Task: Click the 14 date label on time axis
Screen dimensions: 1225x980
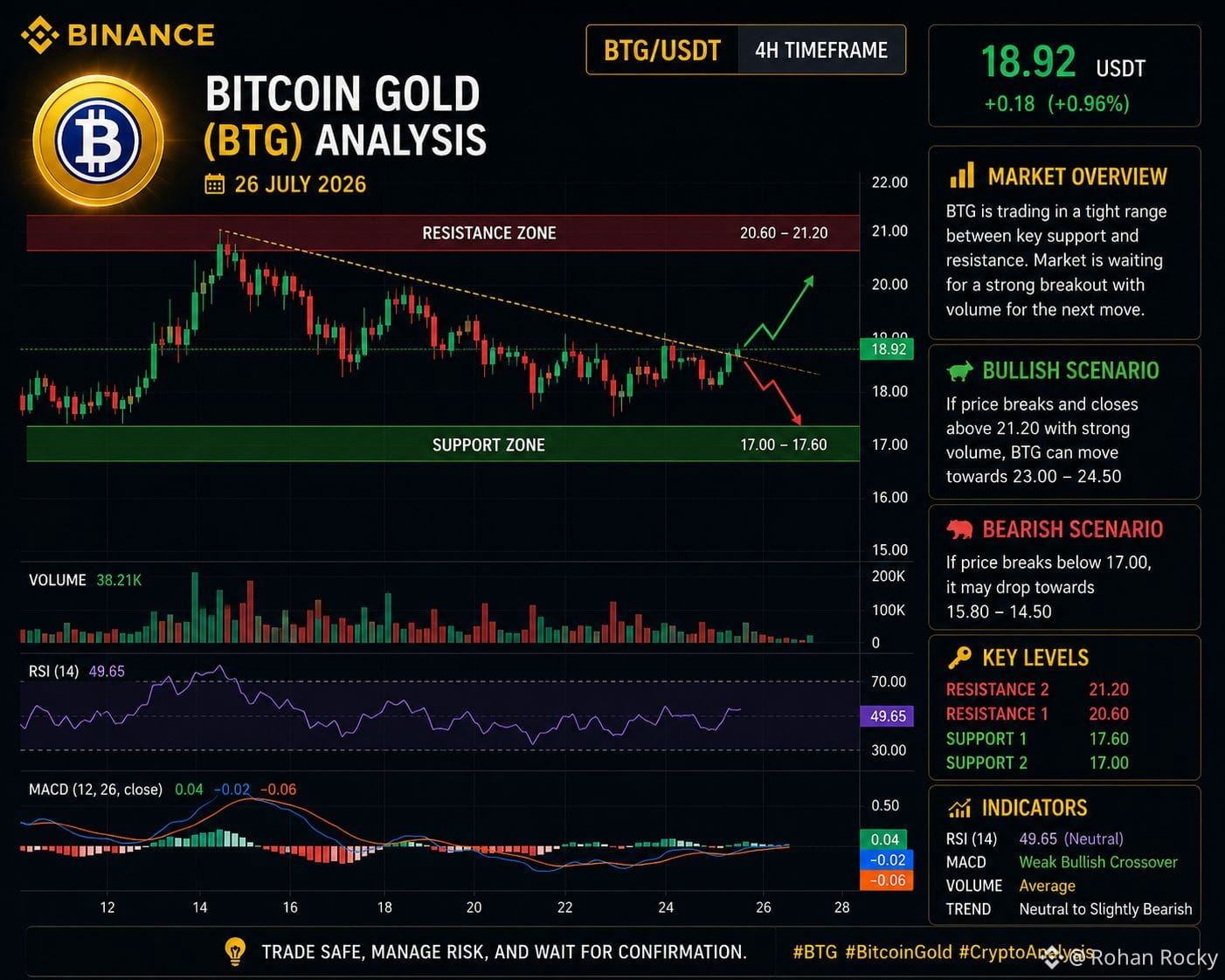Action: pos(199,908)
